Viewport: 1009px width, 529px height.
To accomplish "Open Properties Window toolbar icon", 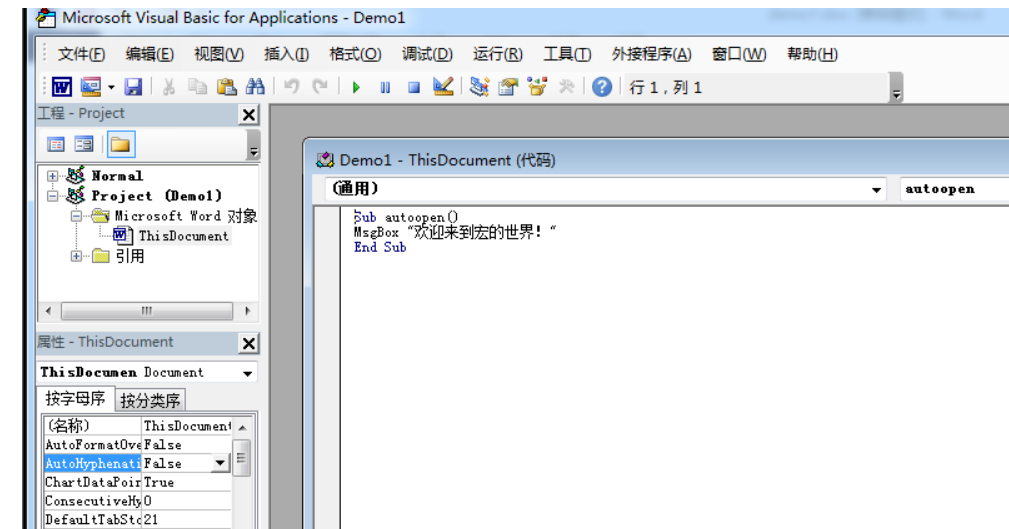I will click(508, 87).
